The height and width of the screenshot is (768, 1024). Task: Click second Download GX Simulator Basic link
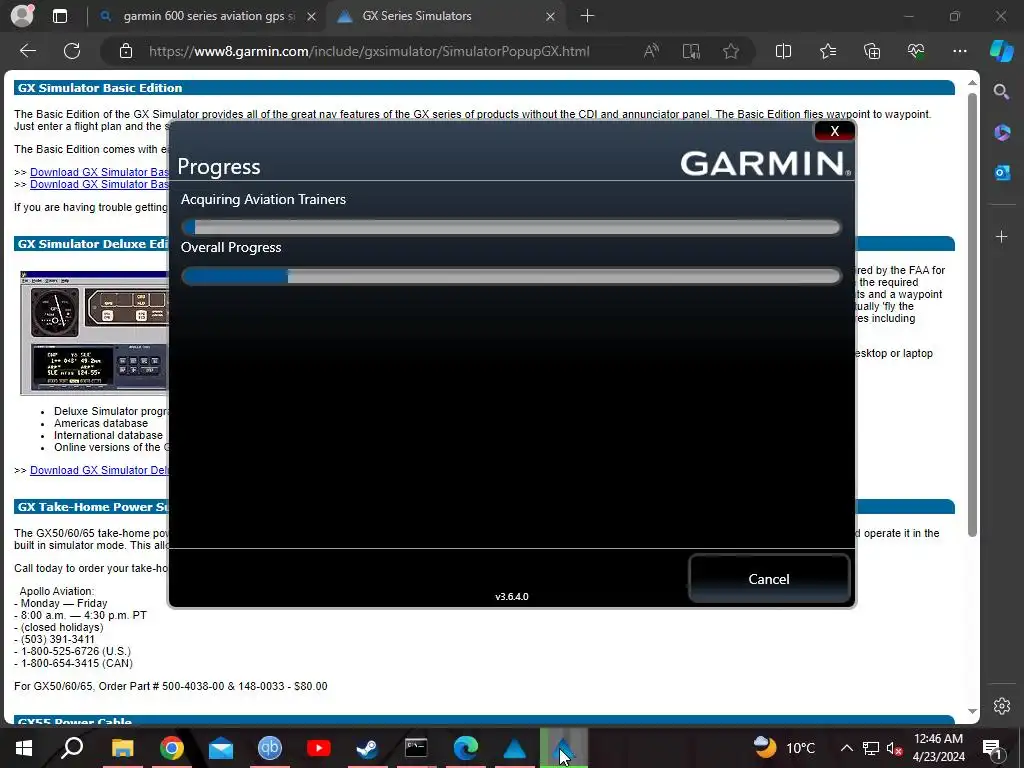[99, 184]
